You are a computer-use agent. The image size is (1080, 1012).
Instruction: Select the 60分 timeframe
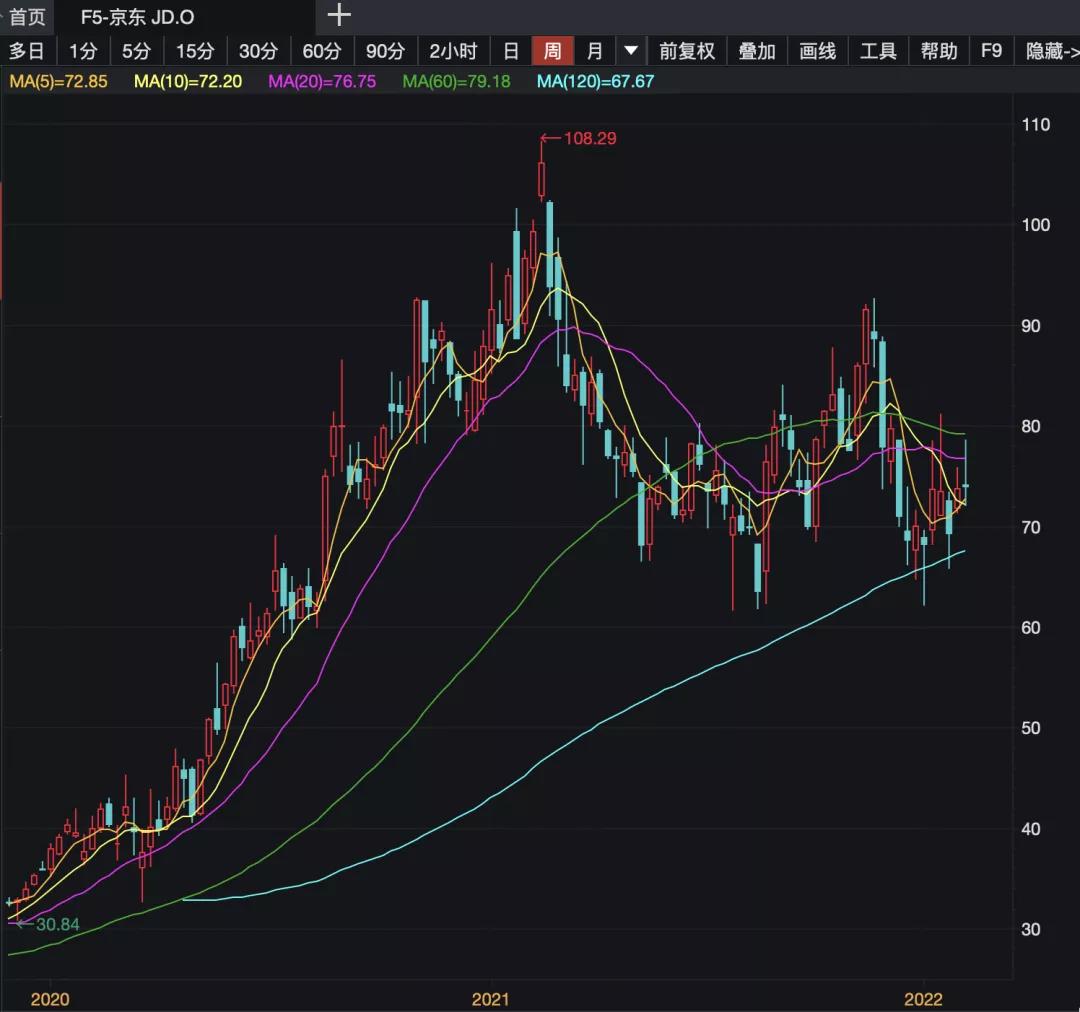pyautogui.click(x=321, y=51)
